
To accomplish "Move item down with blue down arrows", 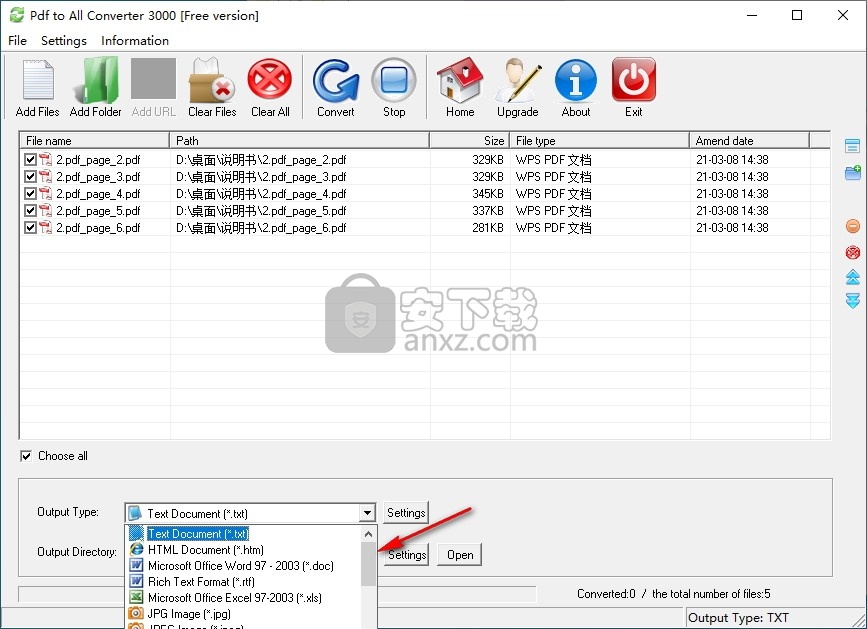I will (x=853, y=301).
